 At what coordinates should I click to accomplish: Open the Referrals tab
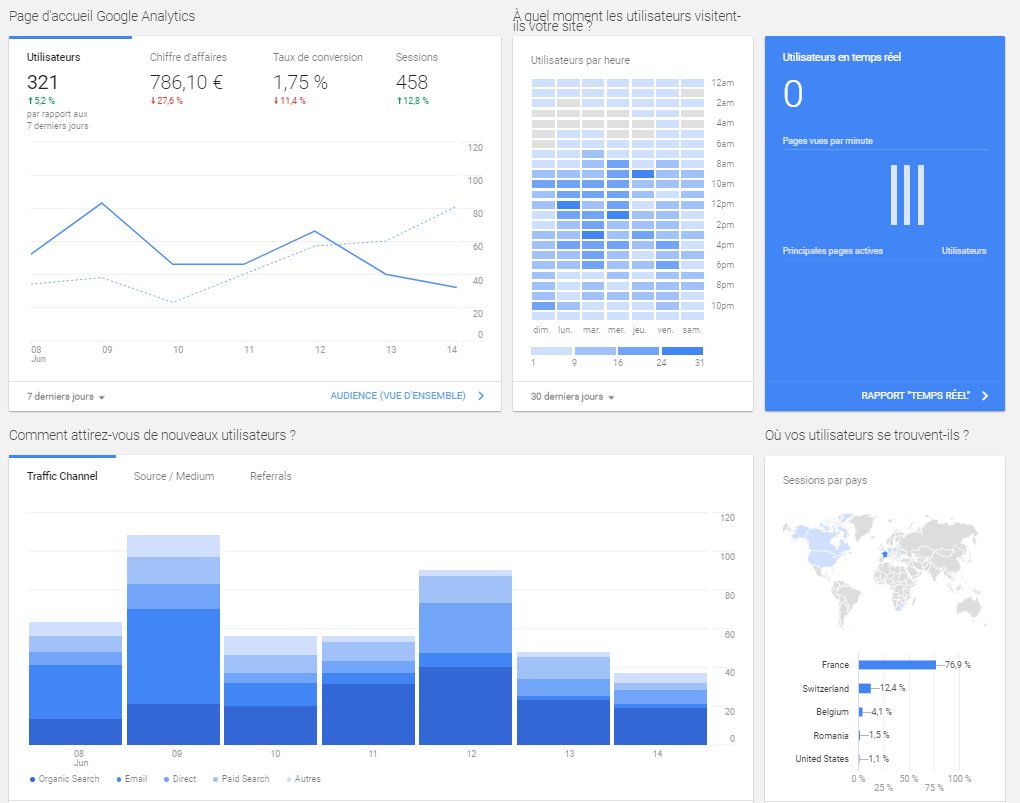271,476
